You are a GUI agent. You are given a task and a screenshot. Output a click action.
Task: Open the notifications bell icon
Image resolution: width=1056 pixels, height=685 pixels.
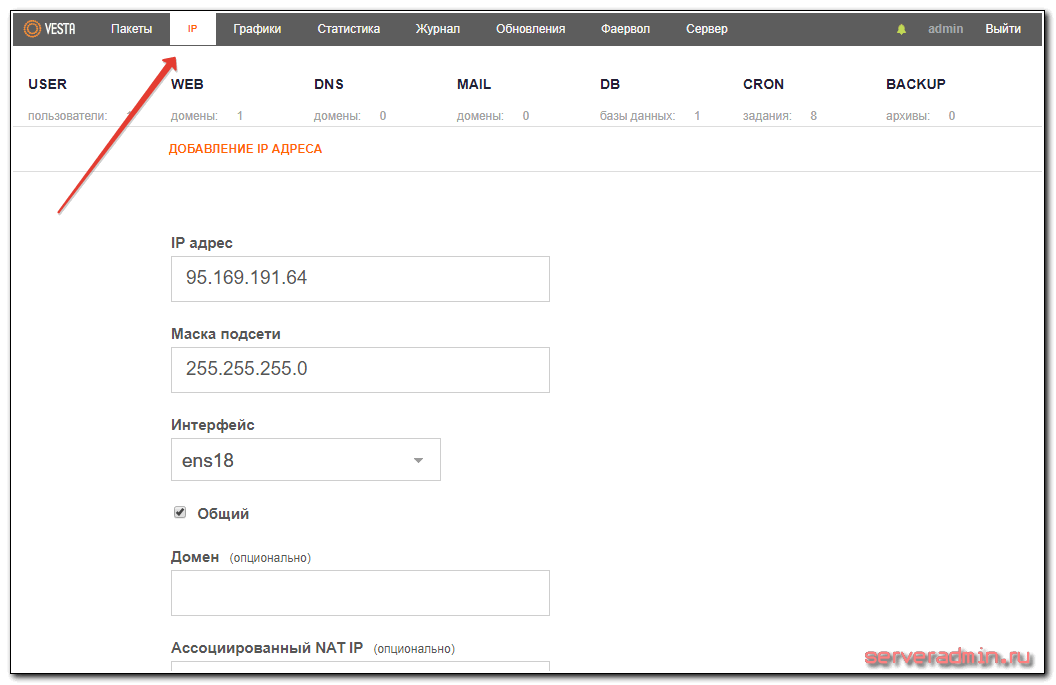coord(901,29)
